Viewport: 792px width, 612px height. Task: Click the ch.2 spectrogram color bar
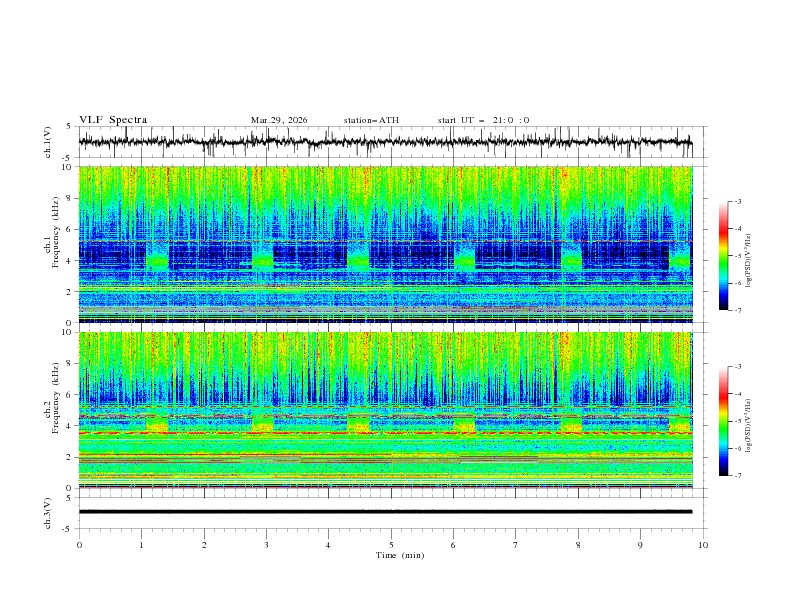click(723, 421)
